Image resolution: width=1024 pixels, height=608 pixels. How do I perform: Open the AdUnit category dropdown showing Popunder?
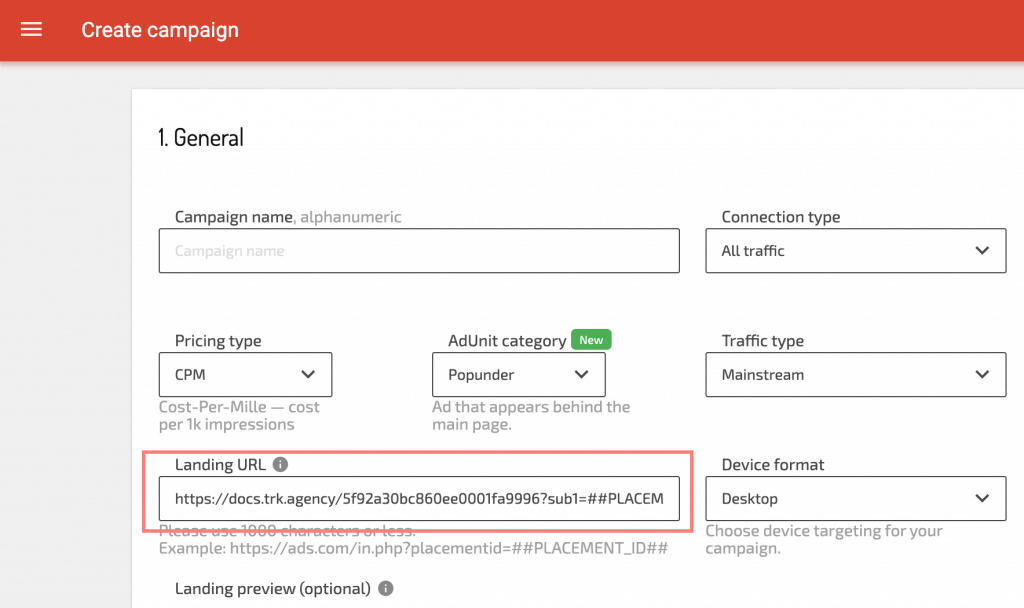tap(518, 374)
